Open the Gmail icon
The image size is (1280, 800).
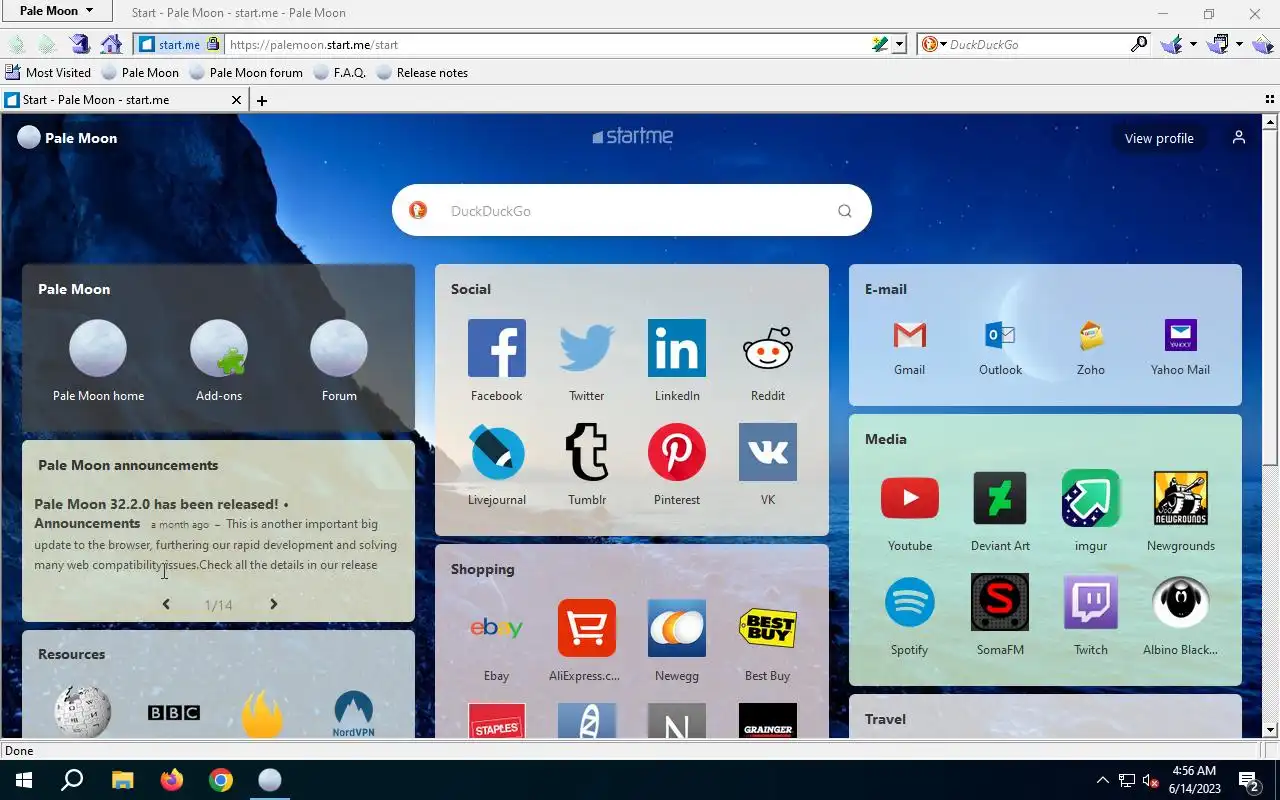point(909,335)
